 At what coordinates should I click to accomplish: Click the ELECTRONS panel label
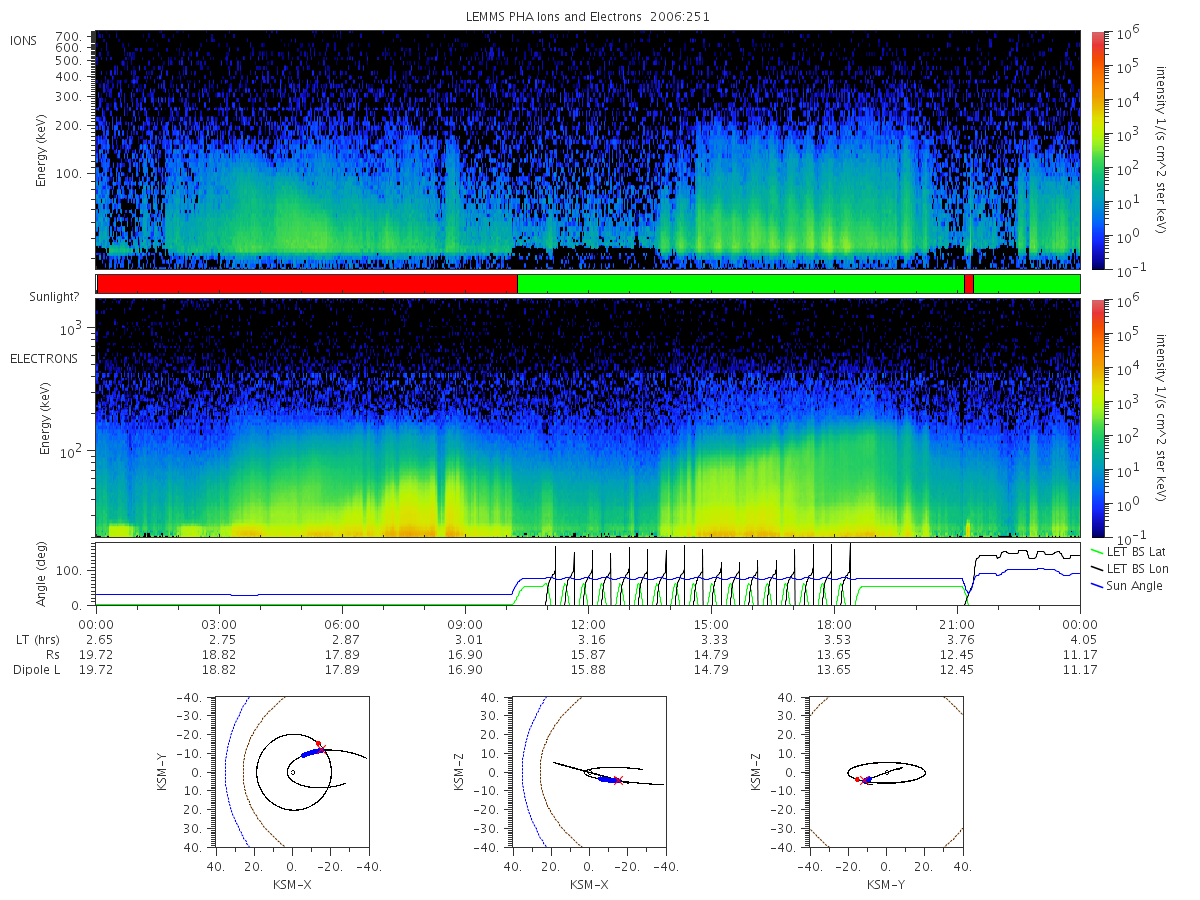click(x=43, y=358)
